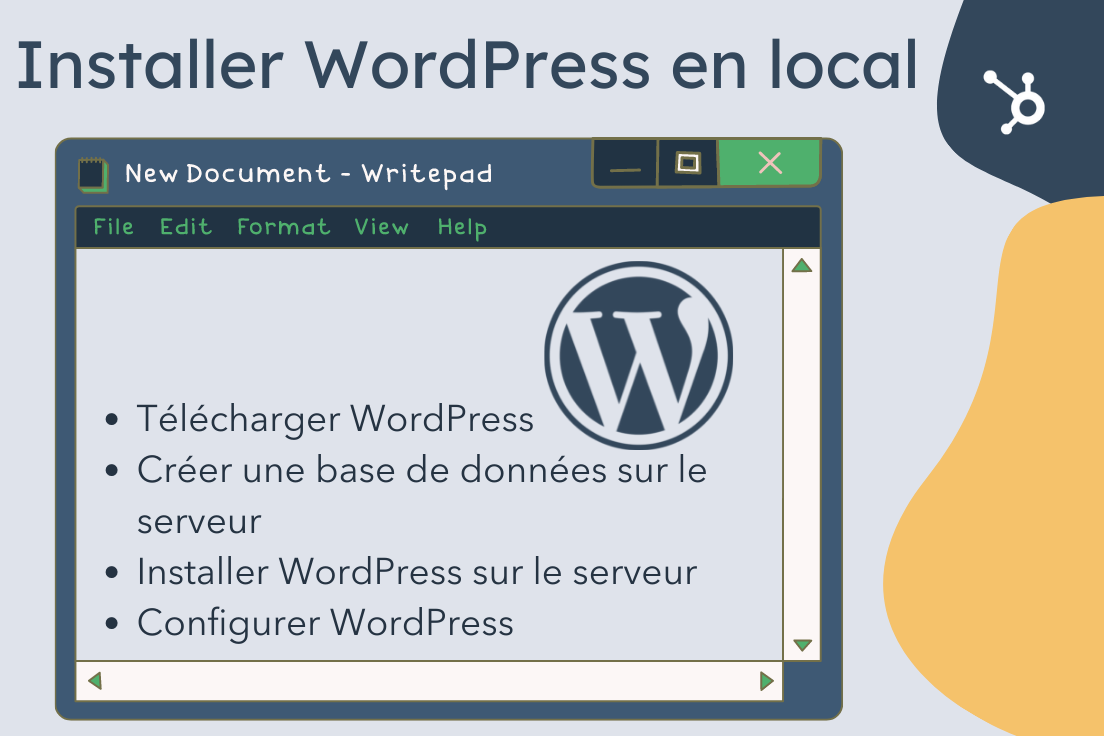This screenshot has height=736, width=1104.
Task: Click the scroll up arrow
Action: [801, 266]
